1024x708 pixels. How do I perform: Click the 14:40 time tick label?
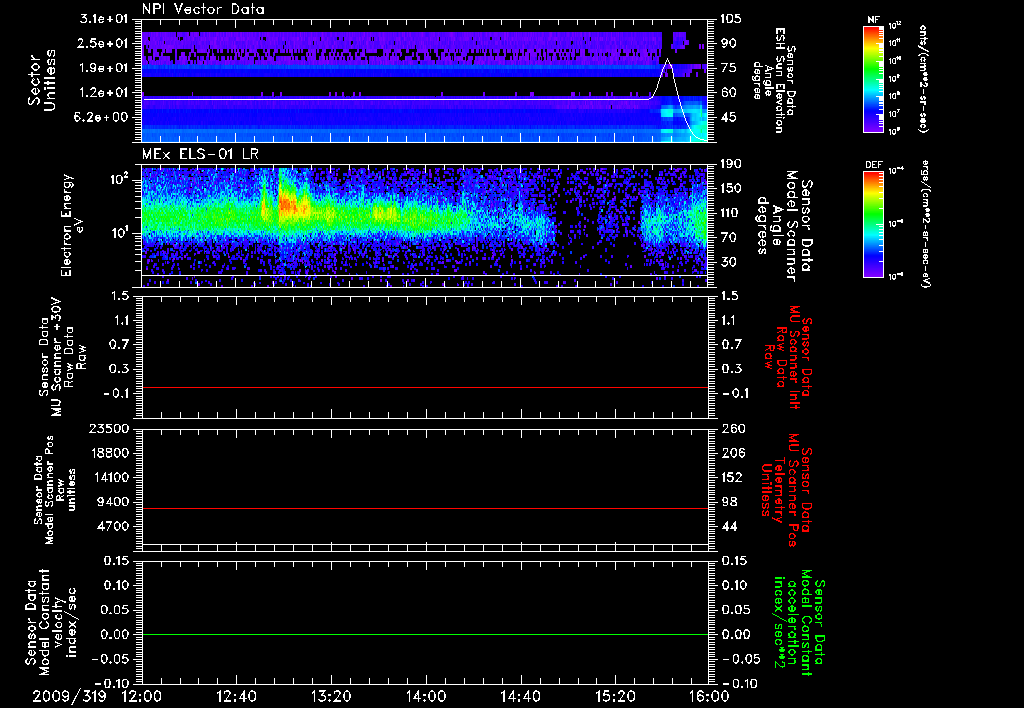coord(520,696)
